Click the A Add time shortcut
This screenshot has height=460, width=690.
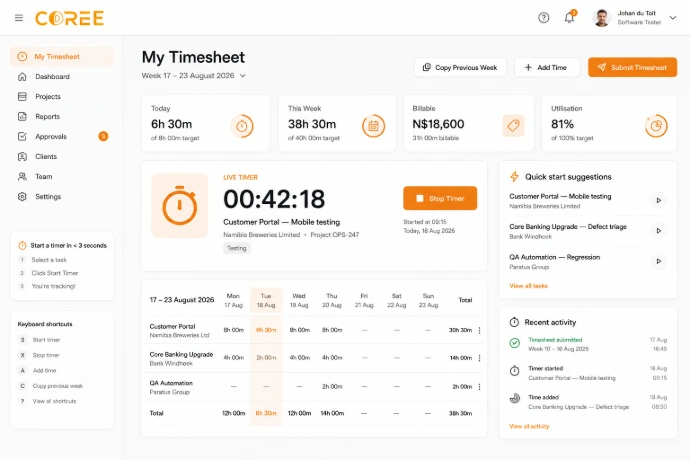click(38, 371)
